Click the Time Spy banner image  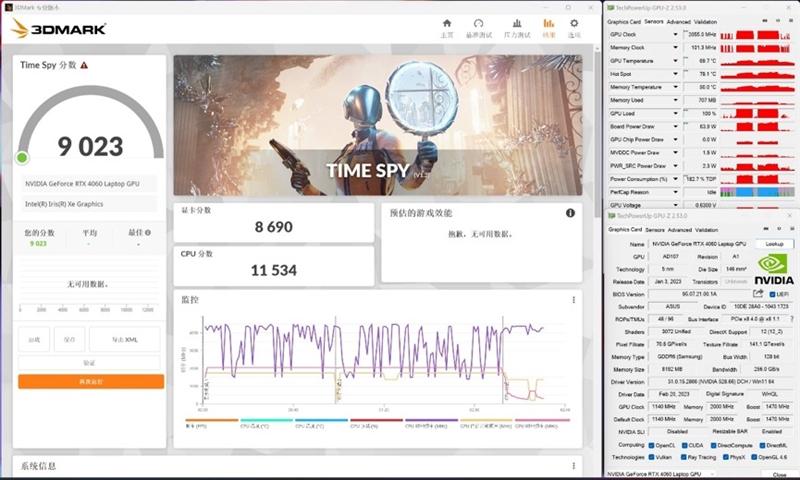(378, 125)
